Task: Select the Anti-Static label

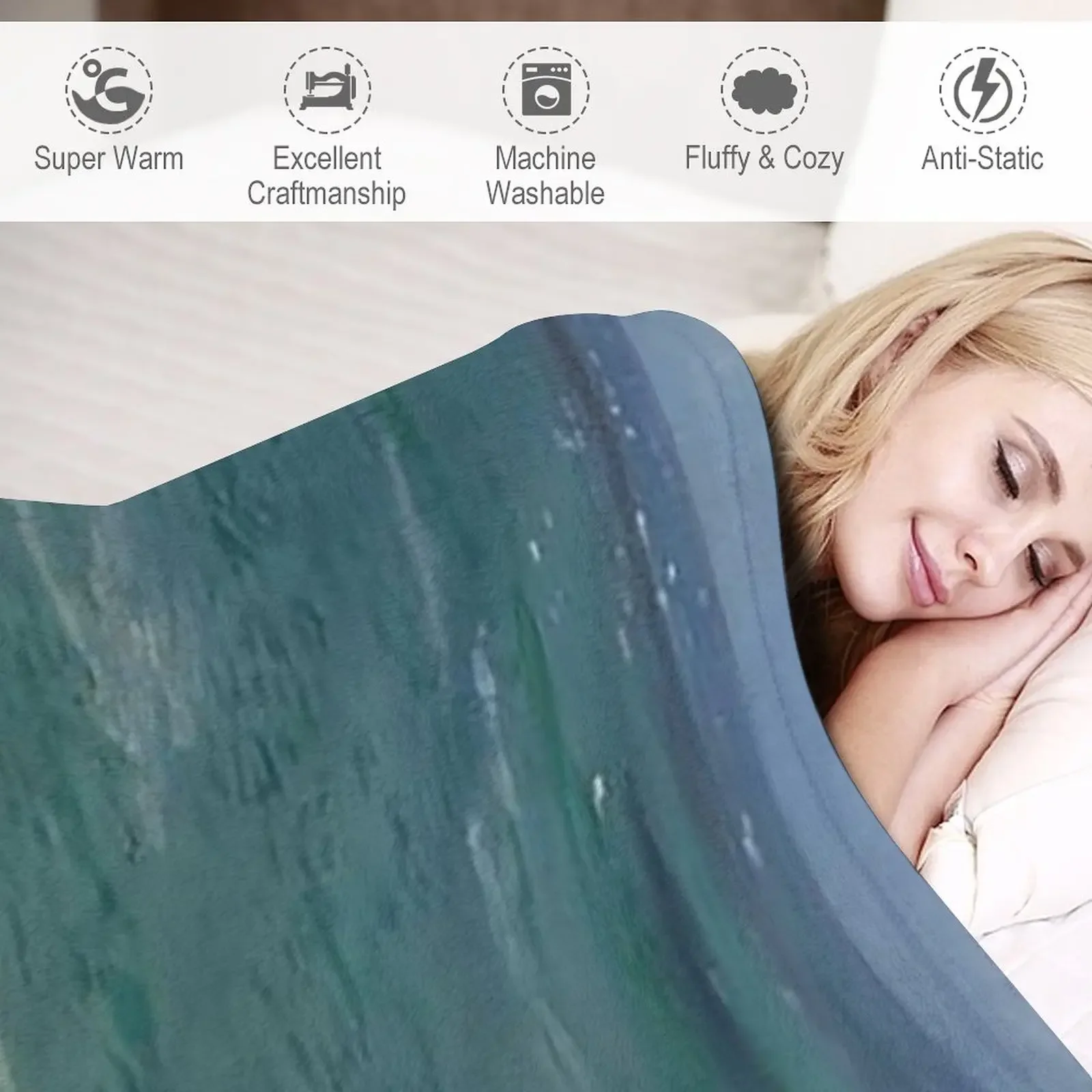Action: click(983, 158)
